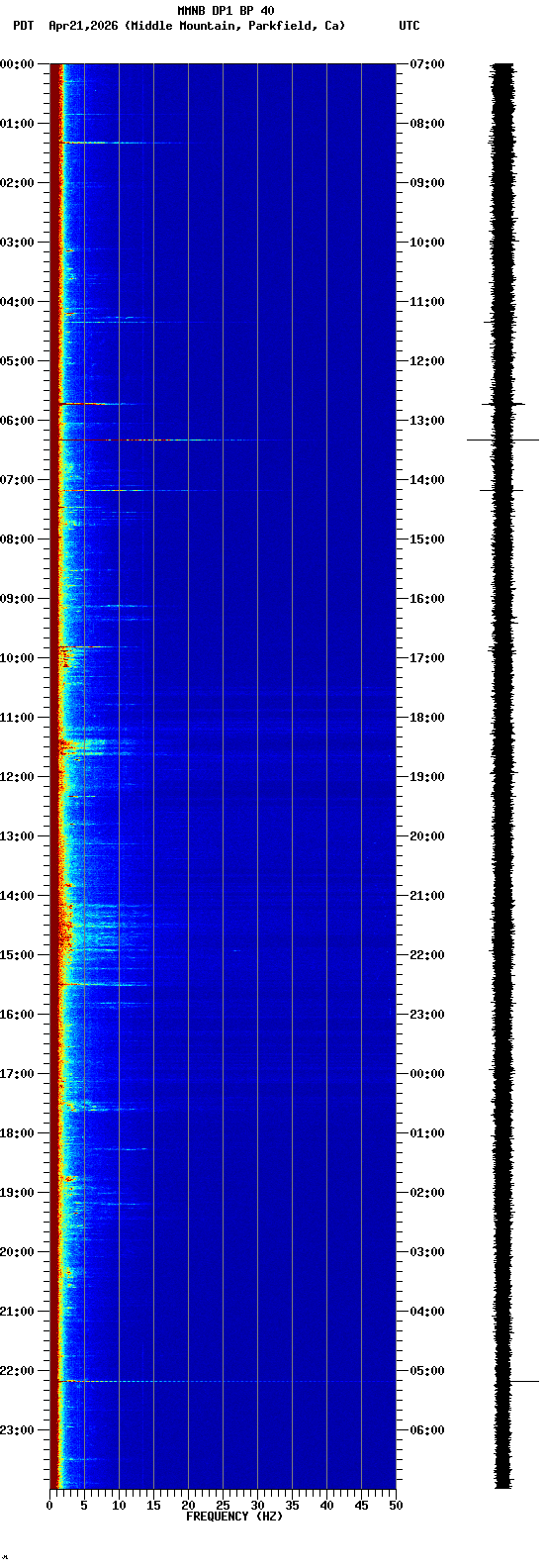Click the "UTC" timezone label
Viewport: 546px width, 1568px height.
pos(409,26)
